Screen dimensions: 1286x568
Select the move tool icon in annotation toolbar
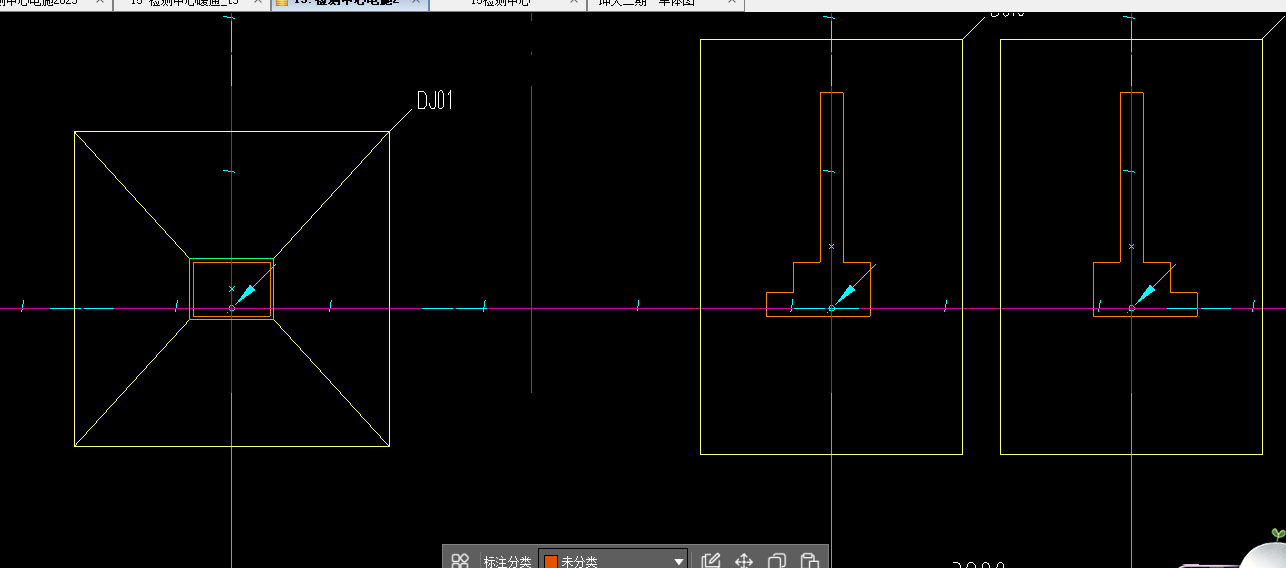pyautogui.click(x=744, y=561)
